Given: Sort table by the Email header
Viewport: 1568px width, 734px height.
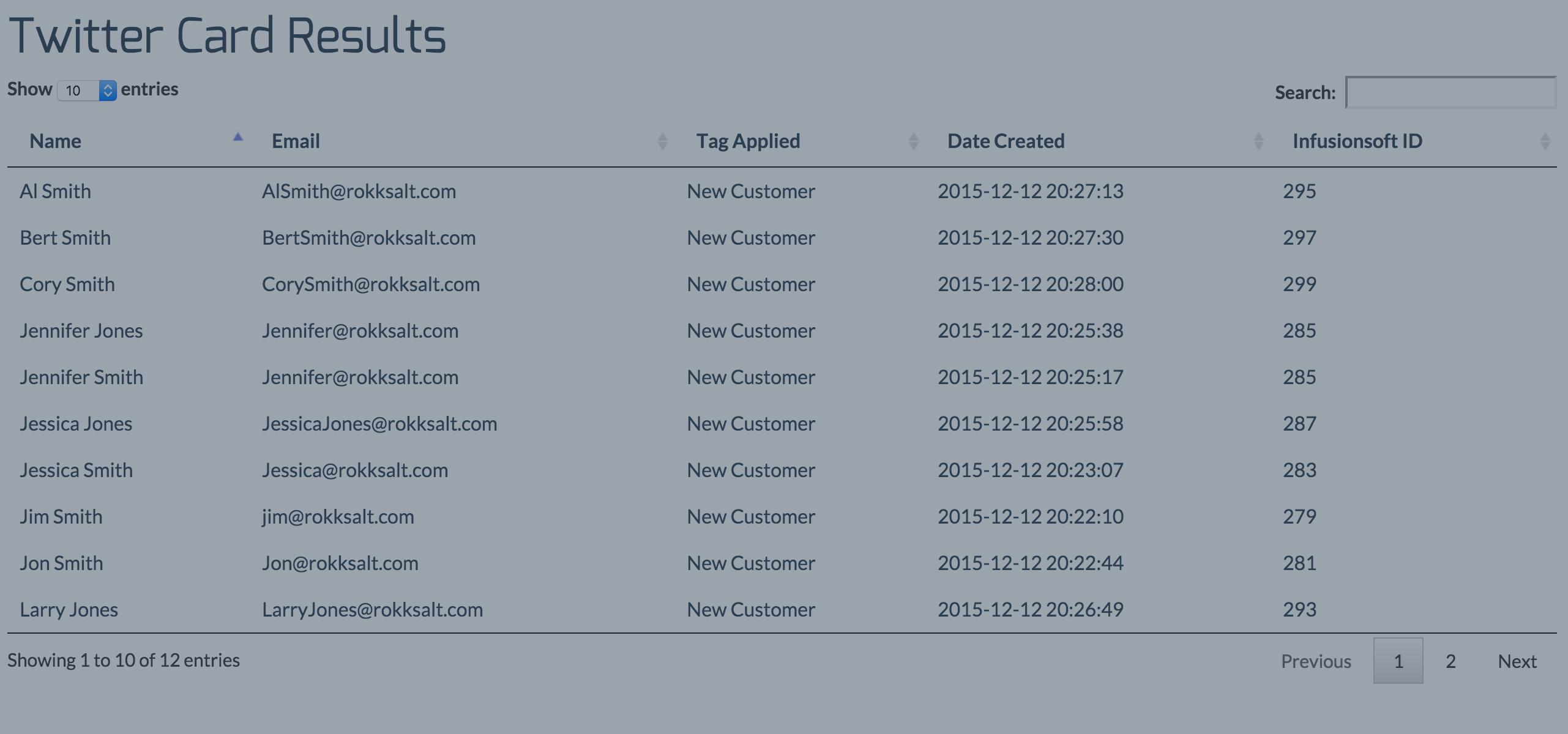Looking at the screenshot, I should pos(296,141).
